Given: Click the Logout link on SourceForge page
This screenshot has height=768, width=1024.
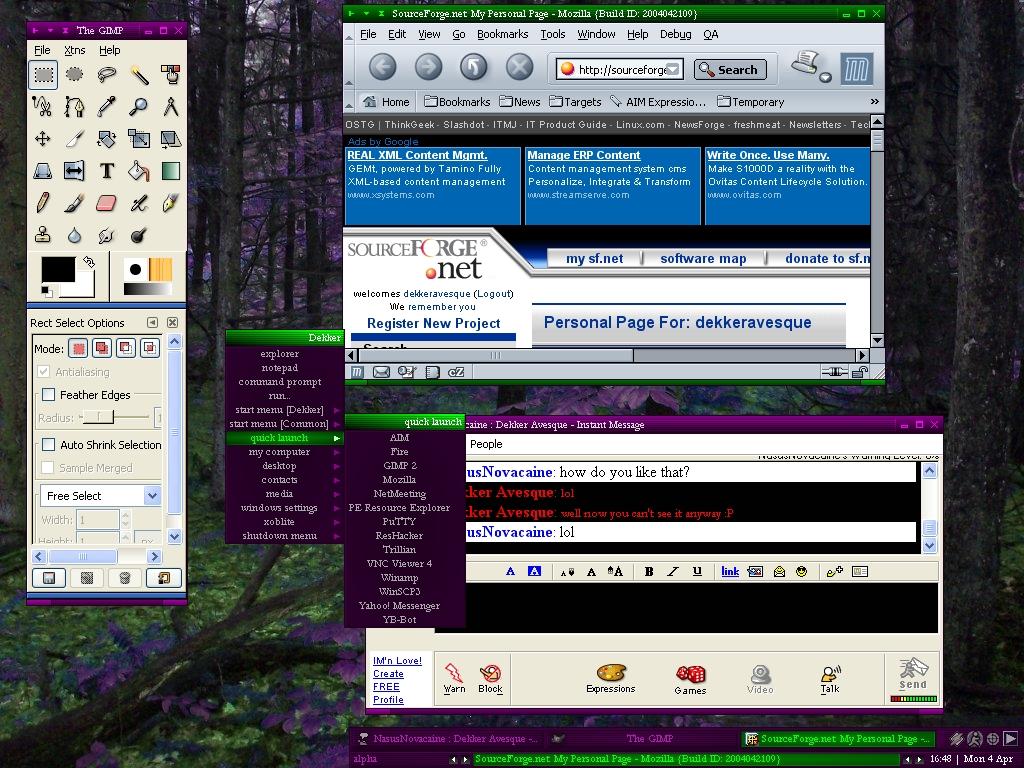Looking at the screenshot, I should click(x=493, y=294).
